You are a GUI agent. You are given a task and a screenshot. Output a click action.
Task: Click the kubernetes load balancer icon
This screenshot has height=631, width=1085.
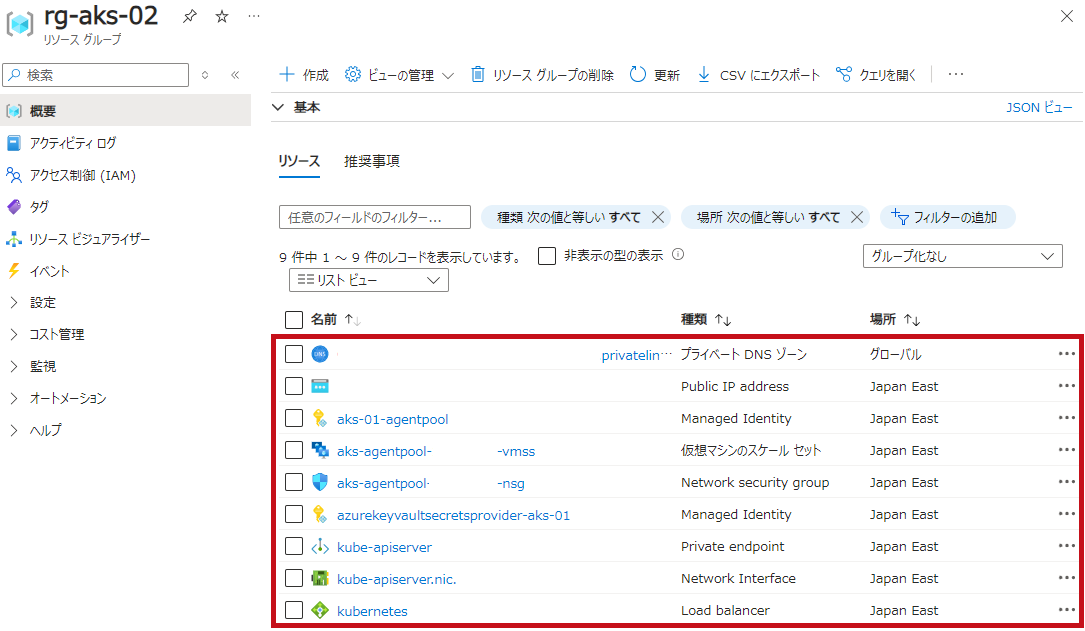[x=320, y=610]
